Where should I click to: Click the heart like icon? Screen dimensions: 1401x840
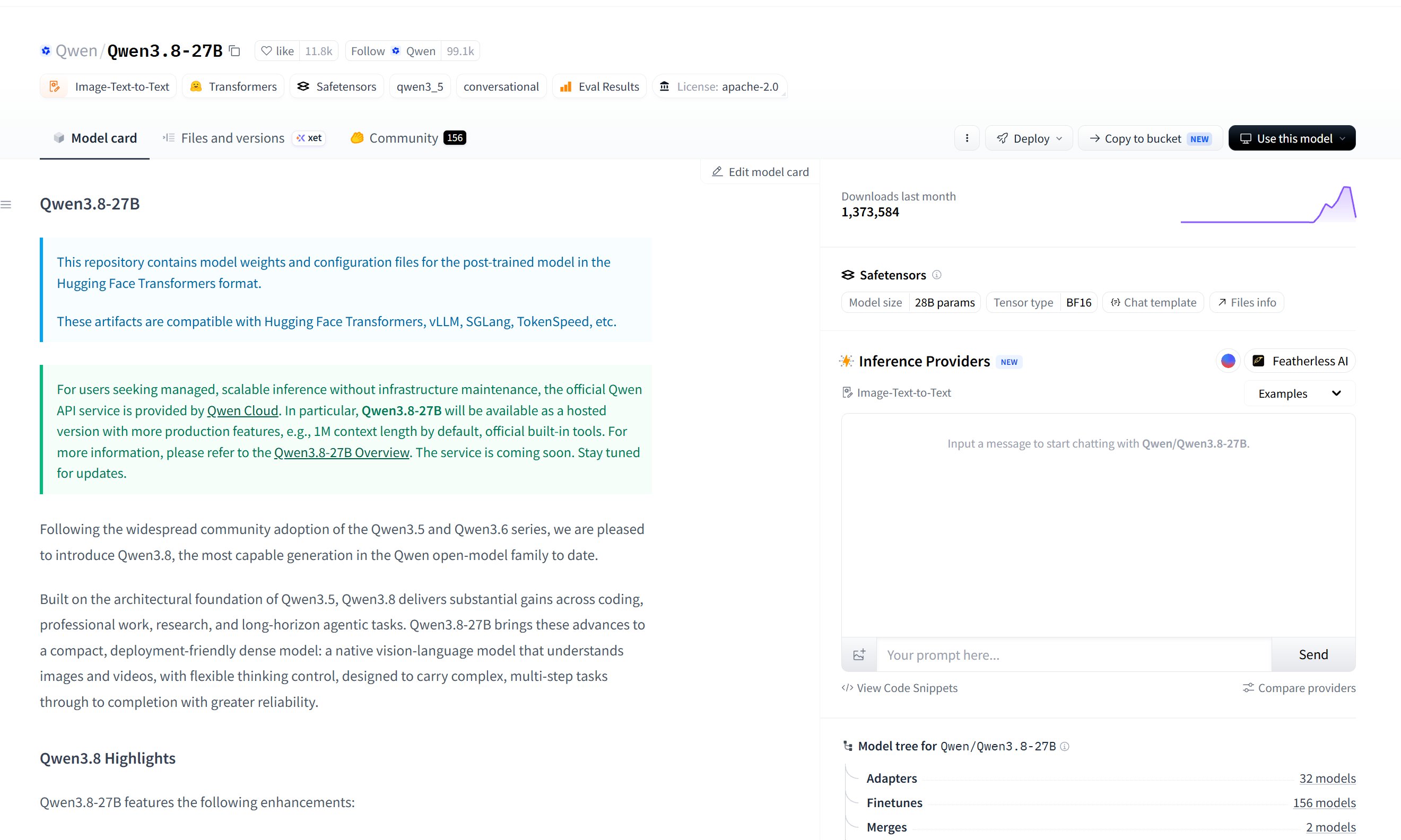point(267,51)
